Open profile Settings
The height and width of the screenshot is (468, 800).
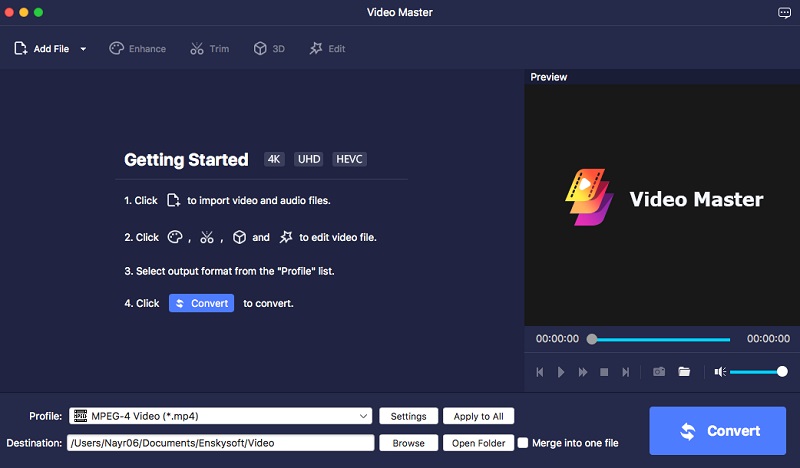point(408,416)
